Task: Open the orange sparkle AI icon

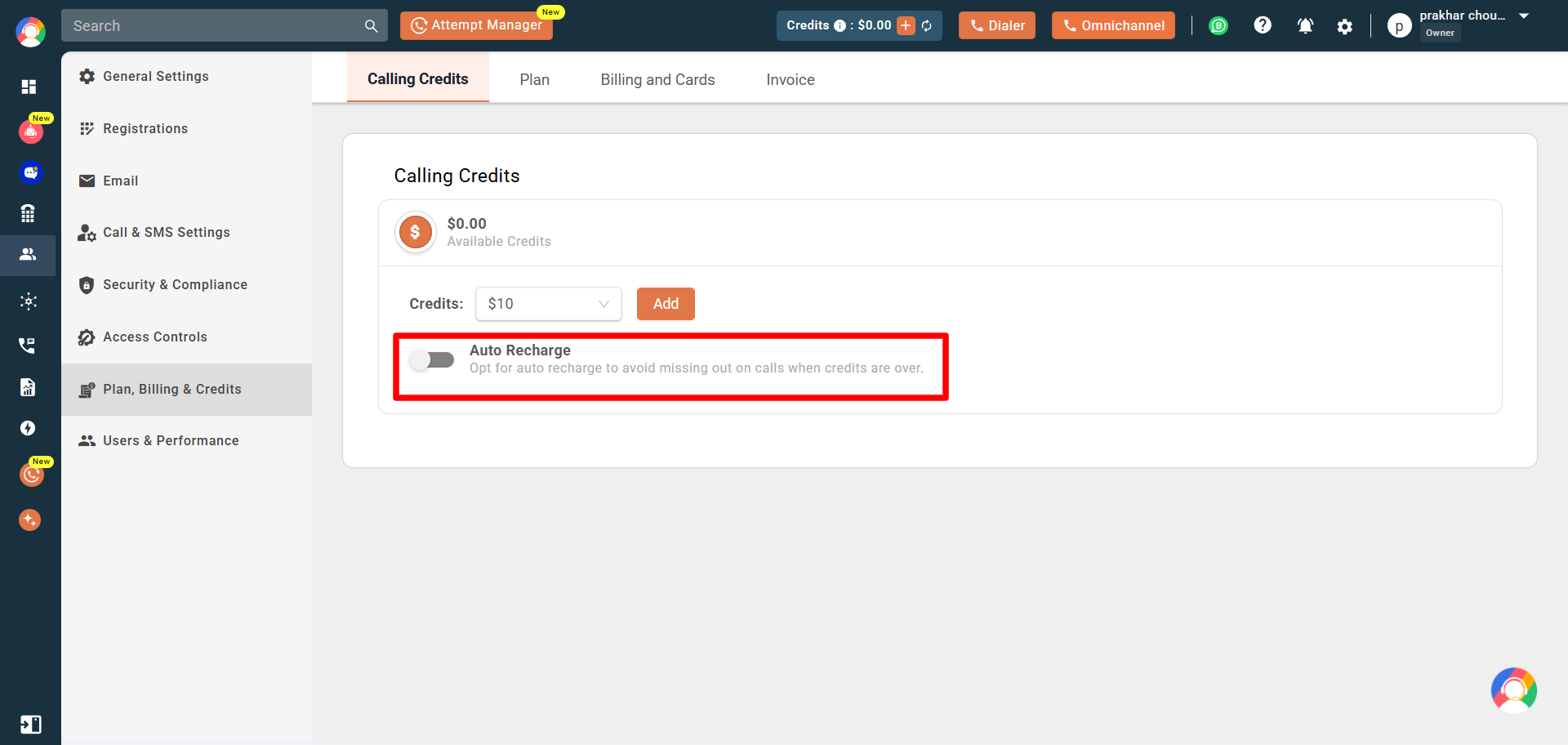Action: [x=29, y=520]
